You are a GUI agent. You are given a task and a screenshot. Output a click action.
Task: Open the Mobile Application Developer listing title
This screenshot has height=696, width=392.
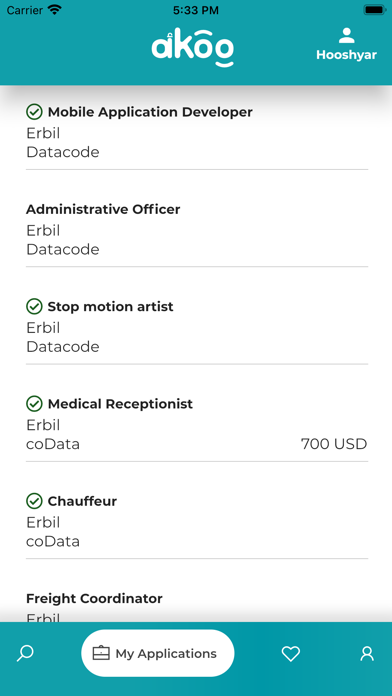[150, 112]
